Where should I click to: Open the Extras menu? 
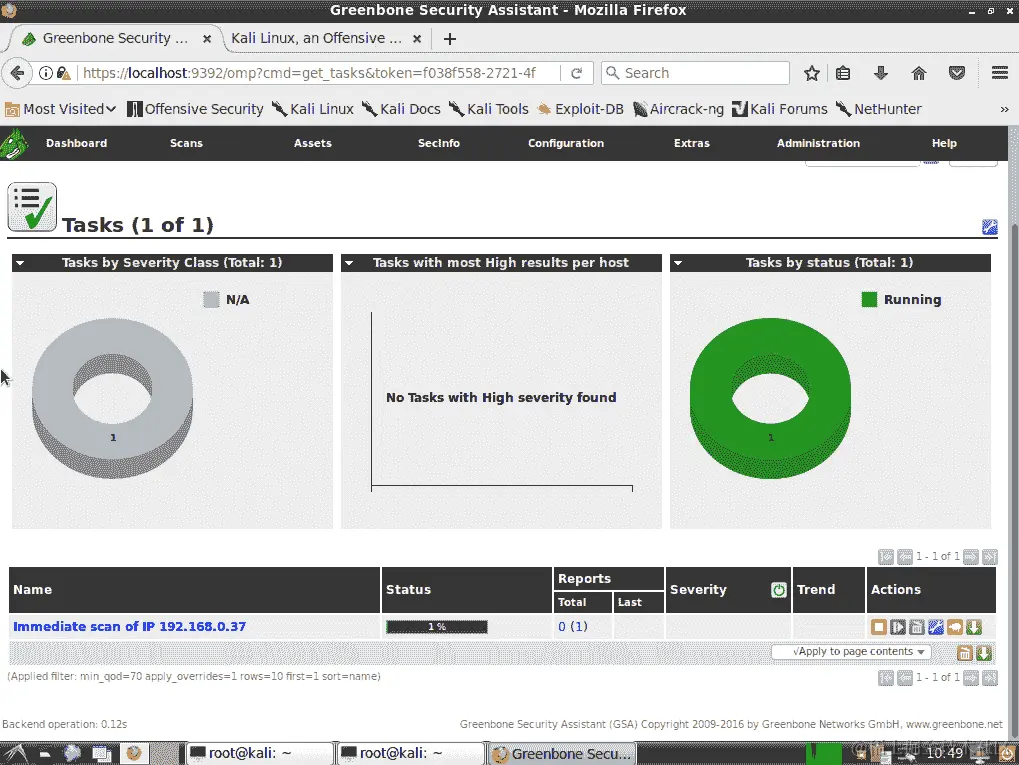click(x=691, y=143)
